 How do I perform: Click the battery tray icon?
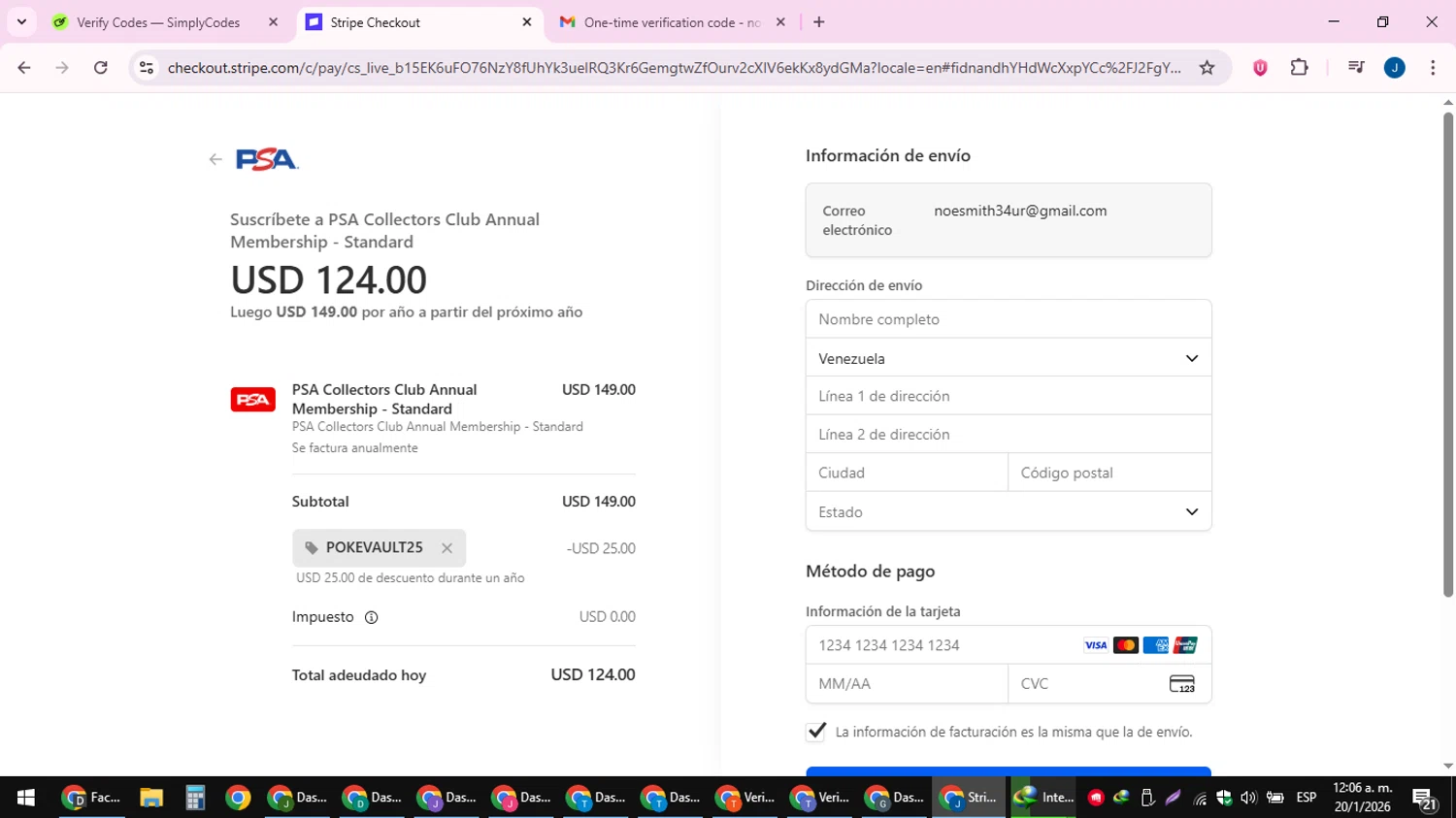1274,798
